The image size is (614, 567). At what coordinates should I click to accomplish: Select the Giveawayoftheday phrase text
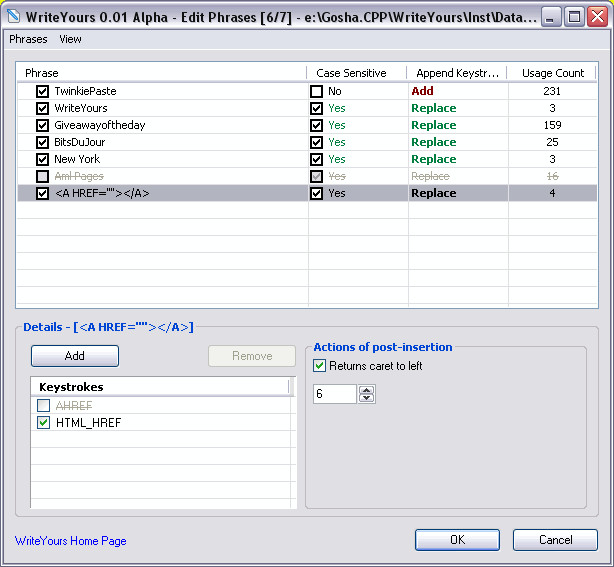(x=100, y=125)
